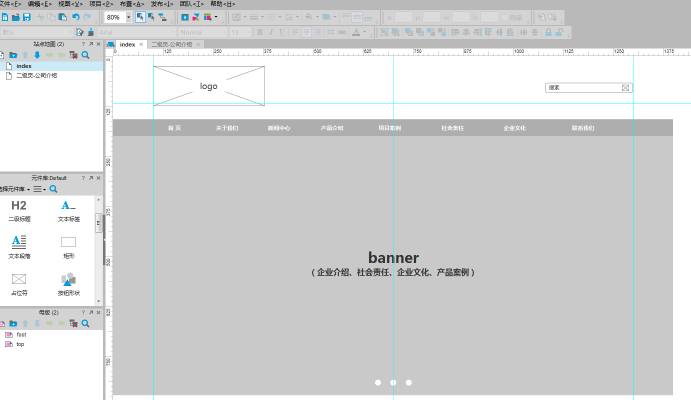Click the AxShare publish icon
The height and width of the screenshot is (400, 691).
[x=196, y=17]
